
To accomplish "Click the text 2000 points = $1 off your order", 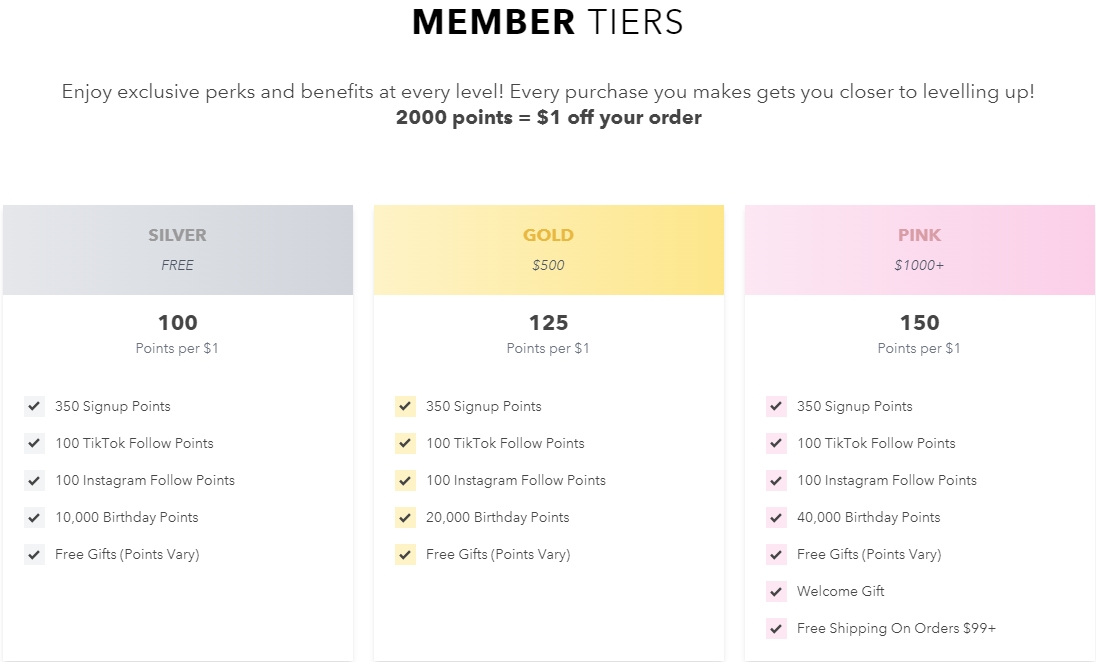I will click(549, 117).
